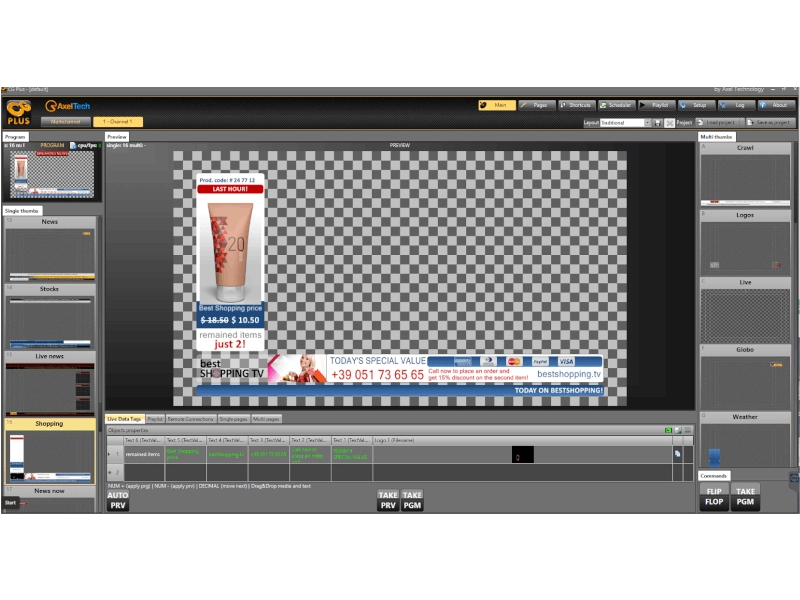Click the TAKE PRV button
Image resolution: width=800 pixels, height=600 pixels.
388,500
